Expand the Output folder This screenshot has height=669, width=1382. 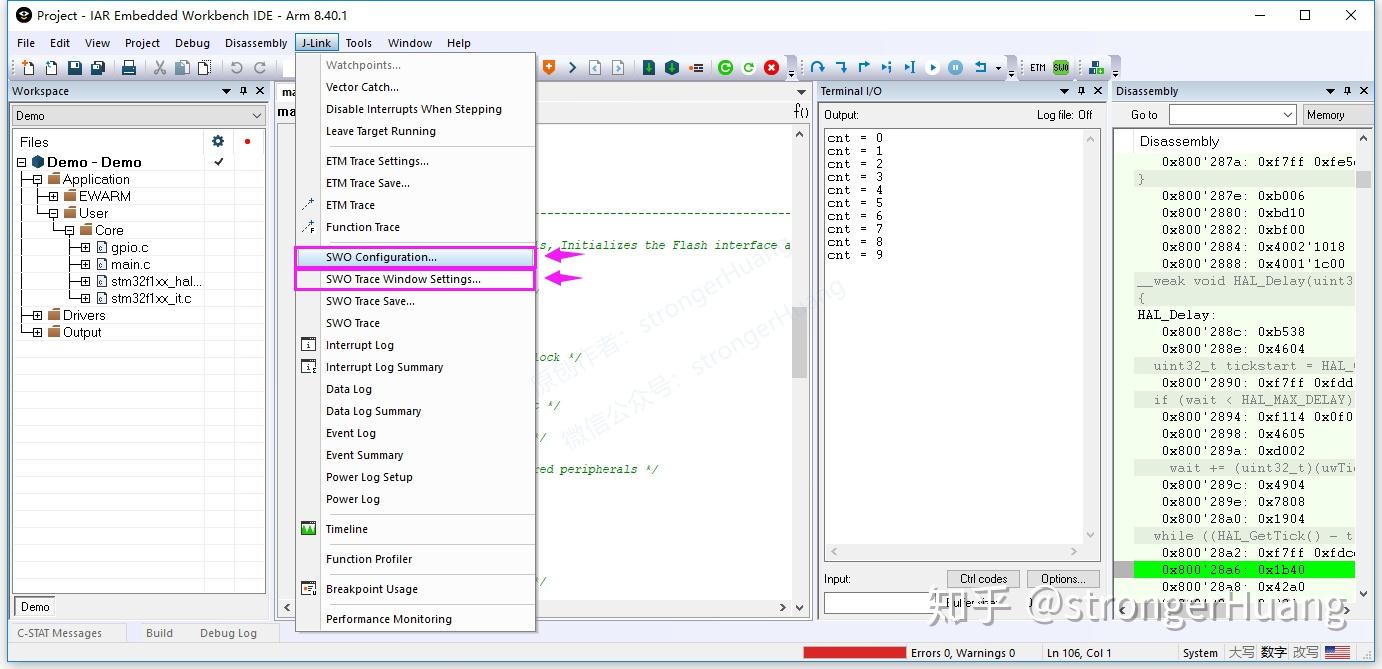tap(37, 332)
